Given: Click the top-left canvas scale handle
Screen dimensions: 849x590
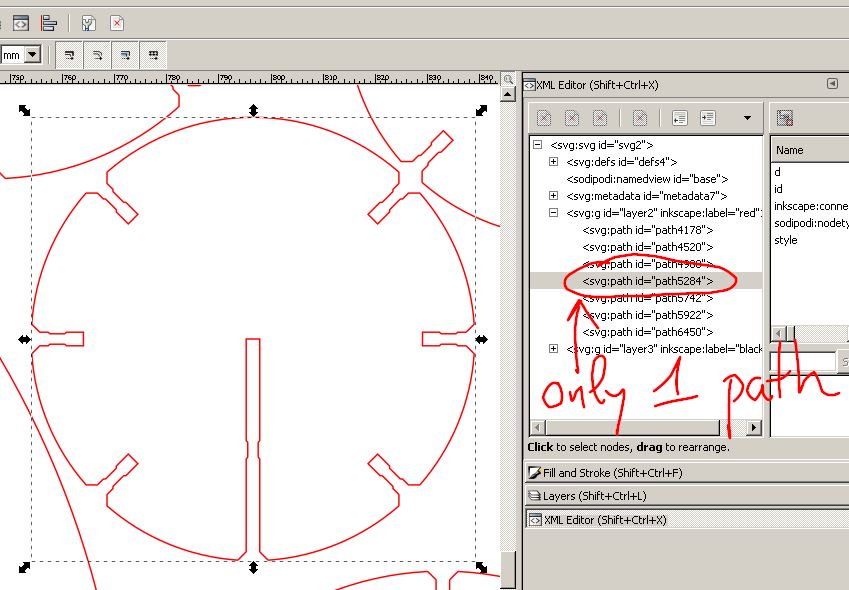Looking at the screenshot, I should tap(24, 110).
